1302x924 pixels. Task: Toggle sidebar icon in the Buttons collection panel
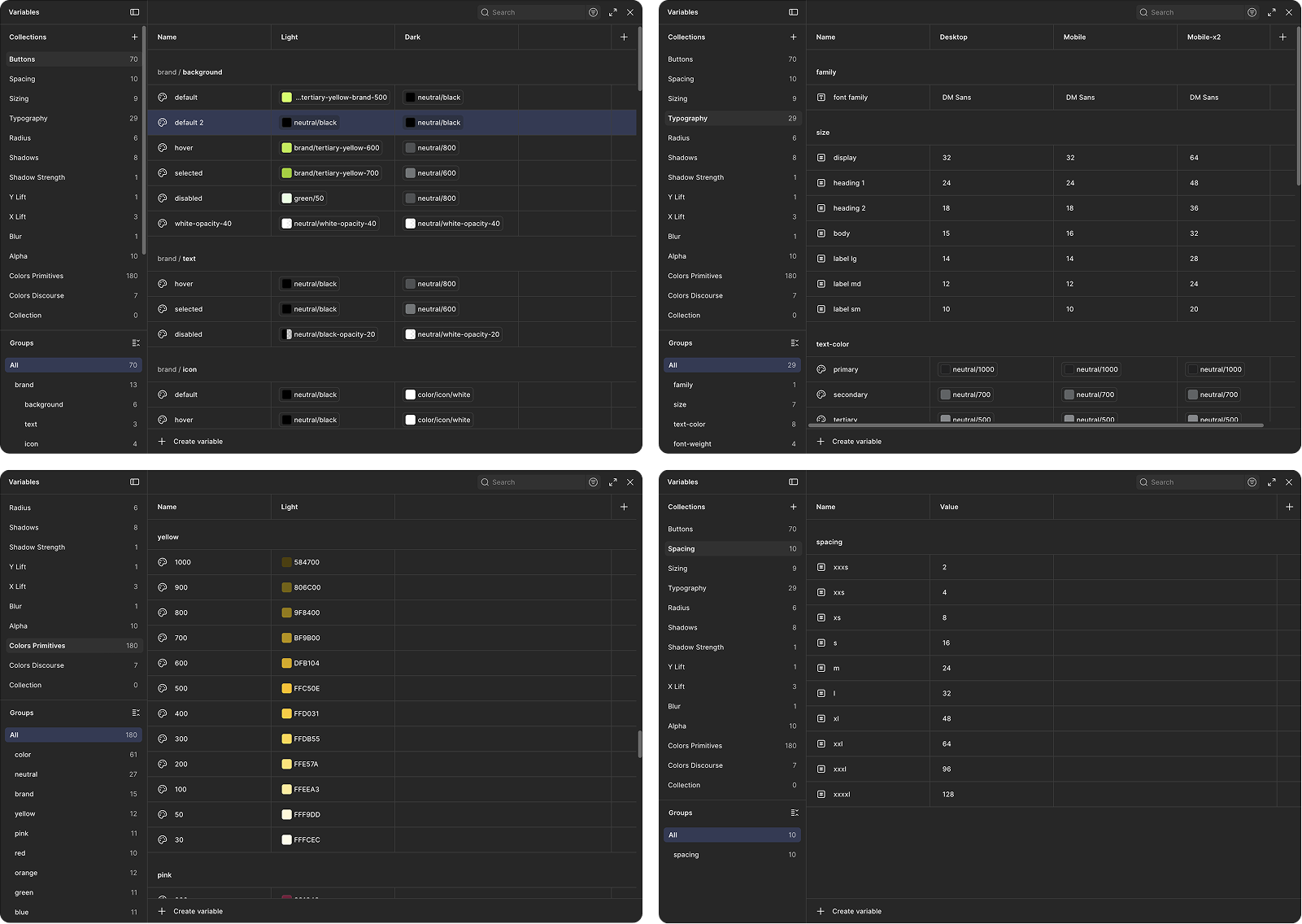coord(134,12)
